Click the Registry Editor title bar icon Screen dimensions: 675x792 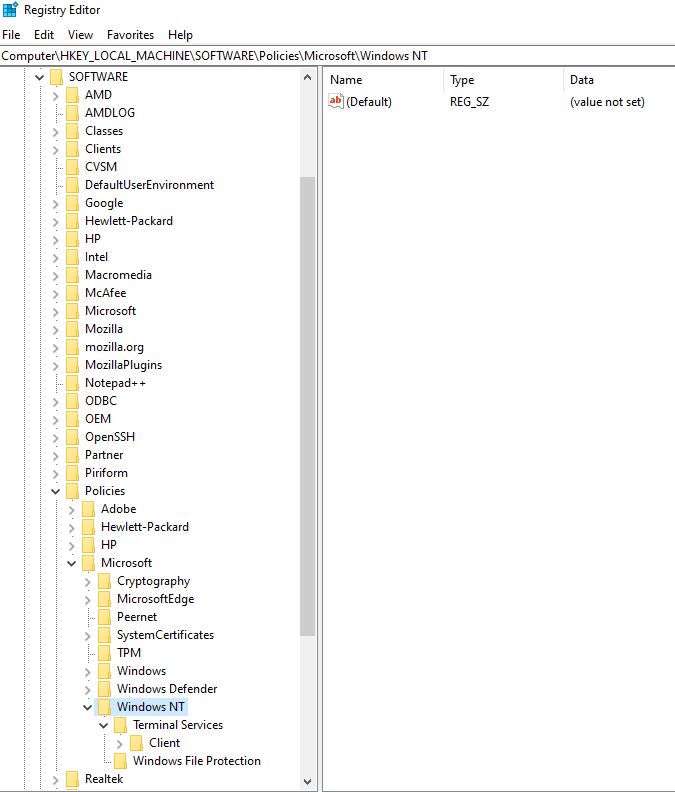tap(10, 10)
